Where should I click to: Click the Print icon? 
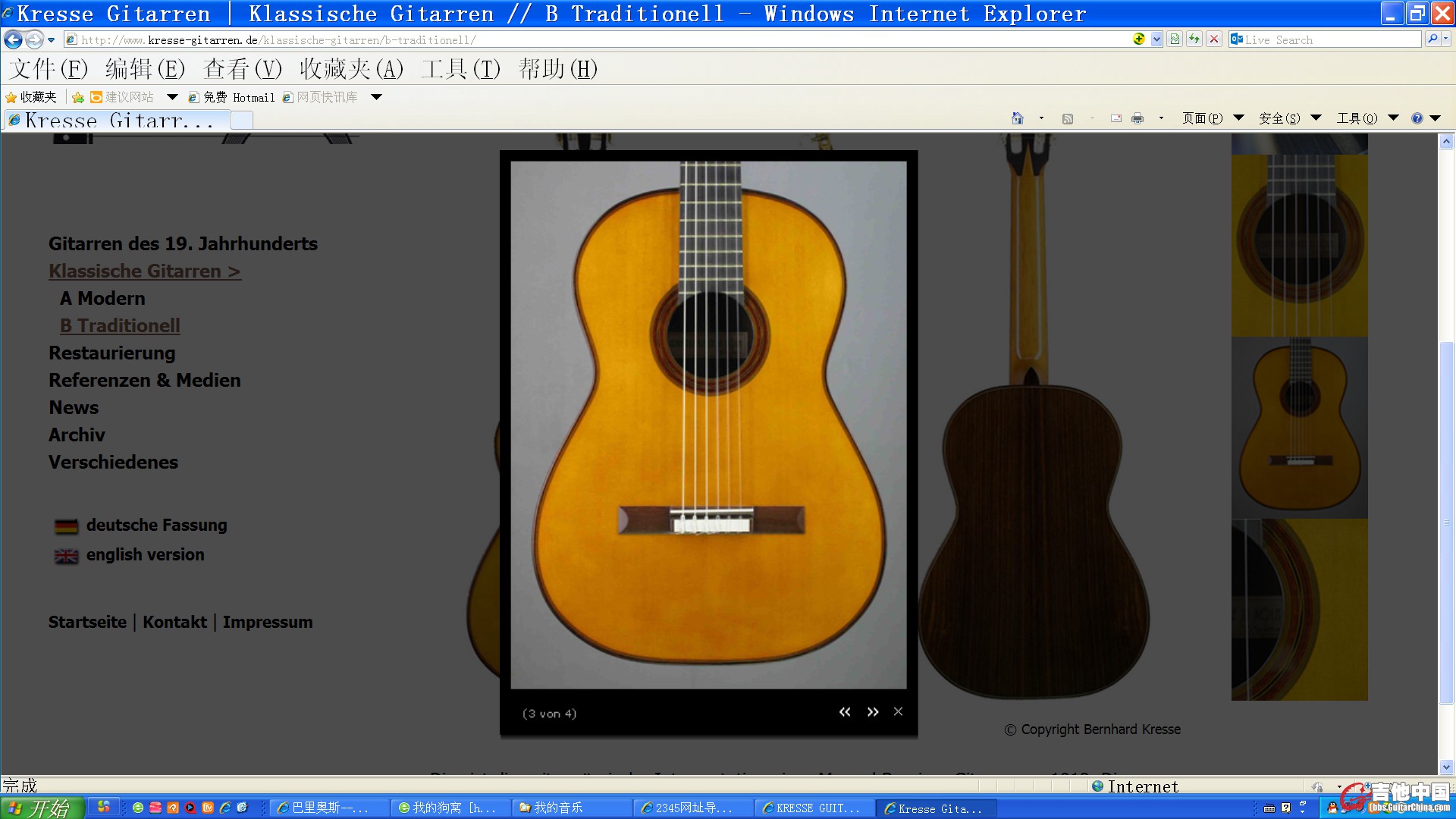[1137, 118]
